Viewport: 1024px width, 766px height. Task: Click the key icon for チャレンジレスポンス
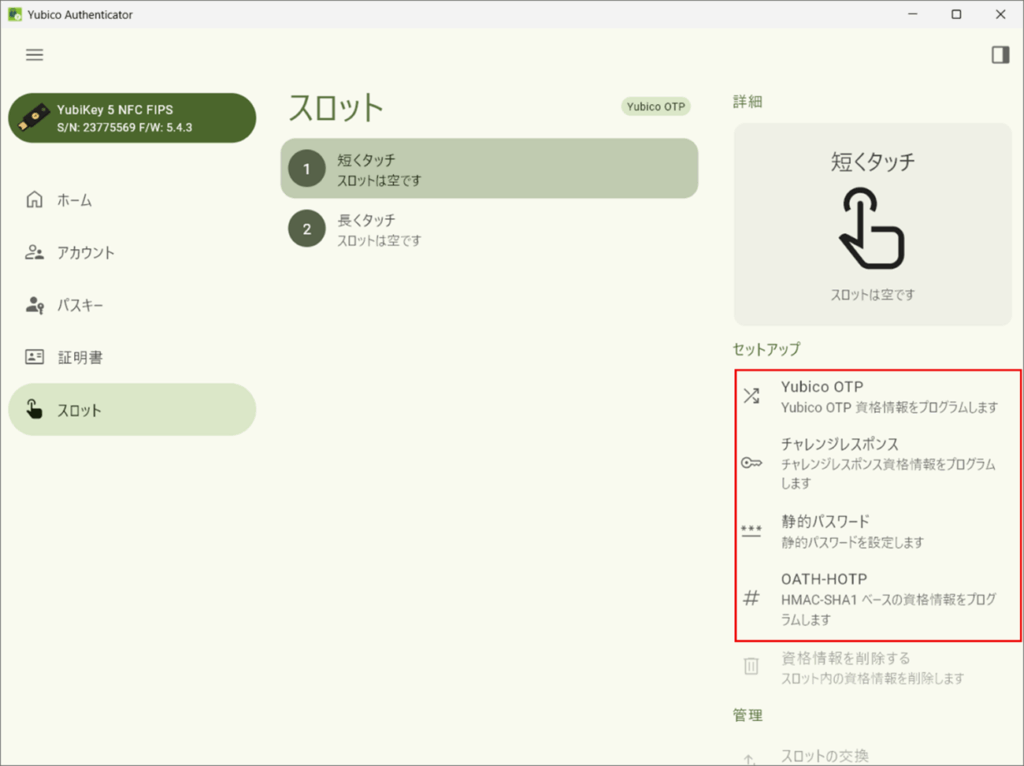[752, 463]
